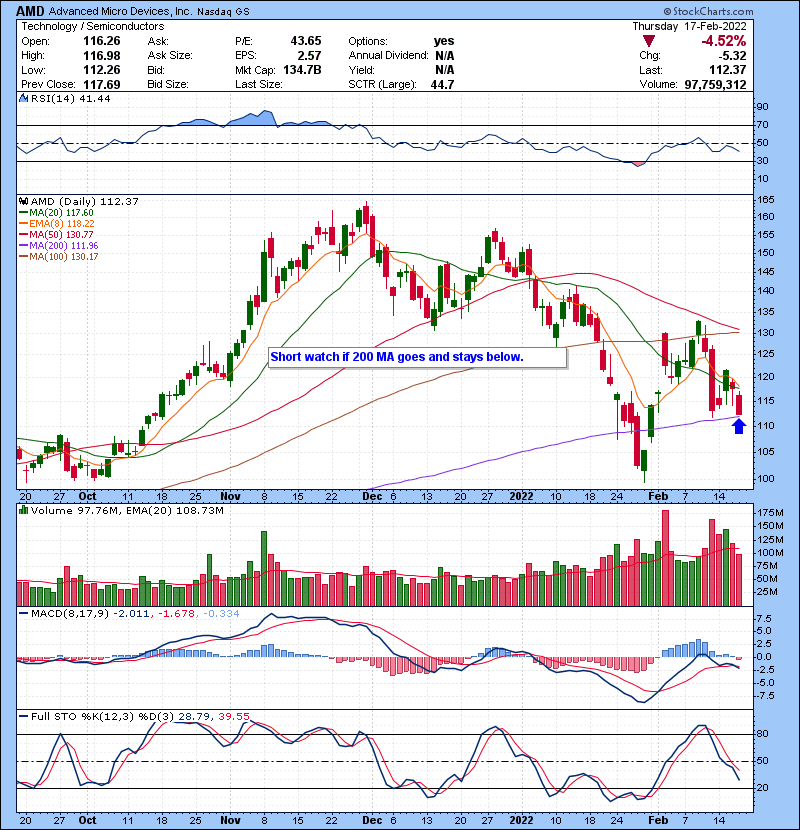This screenshot has width=800, height=830.
Task: Click the -7.5 label on MACD axis
Action: coord(768,696)
